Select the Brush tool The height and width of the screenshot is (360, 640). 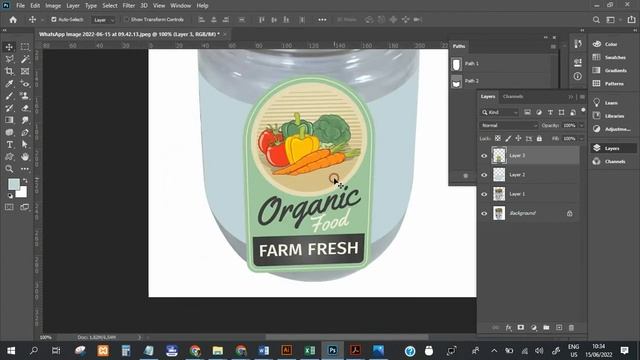[x=9, y=96]
